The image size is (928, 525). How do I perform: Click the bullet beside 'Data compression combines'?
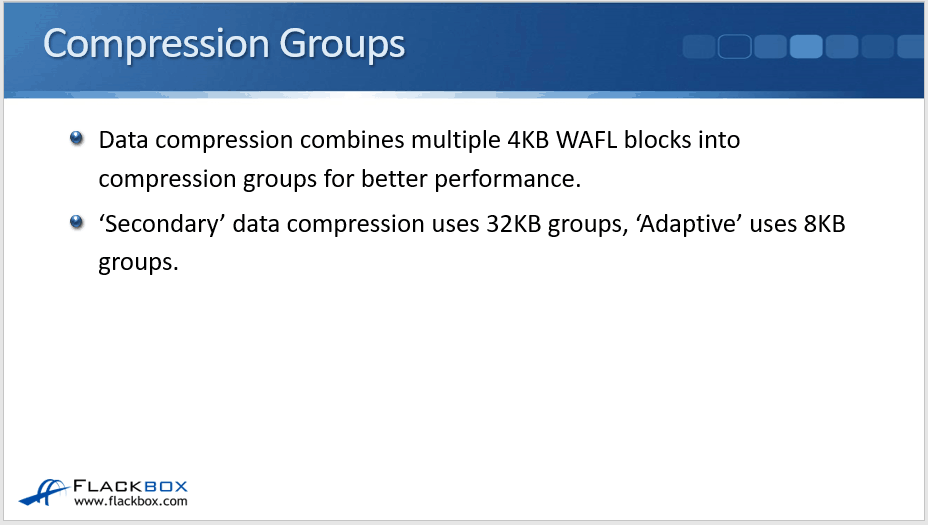point(77,138)
